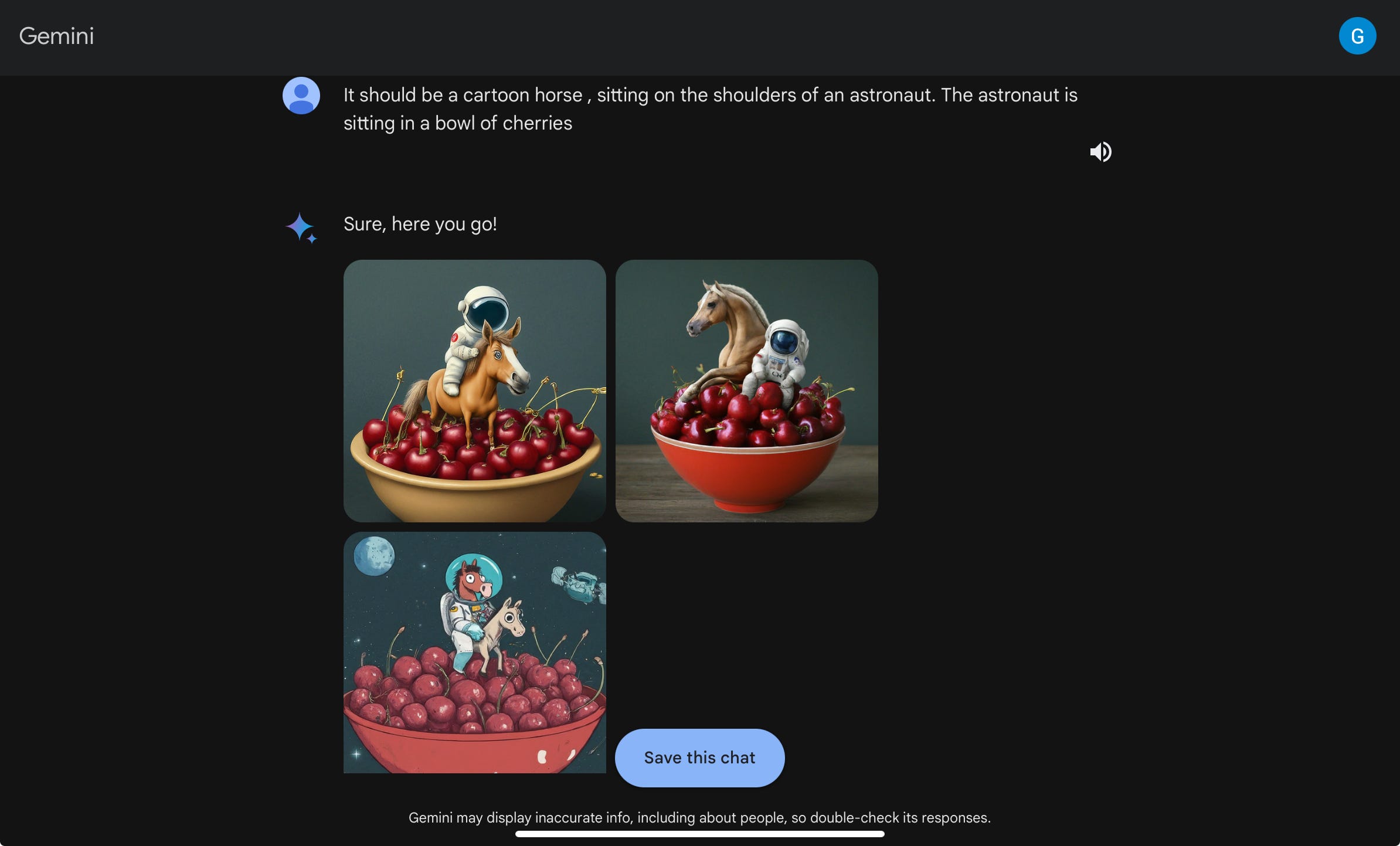Click the spaceship in cartoon image
This screenshot has height=846, width=1400.
click(x=579, y=584)
